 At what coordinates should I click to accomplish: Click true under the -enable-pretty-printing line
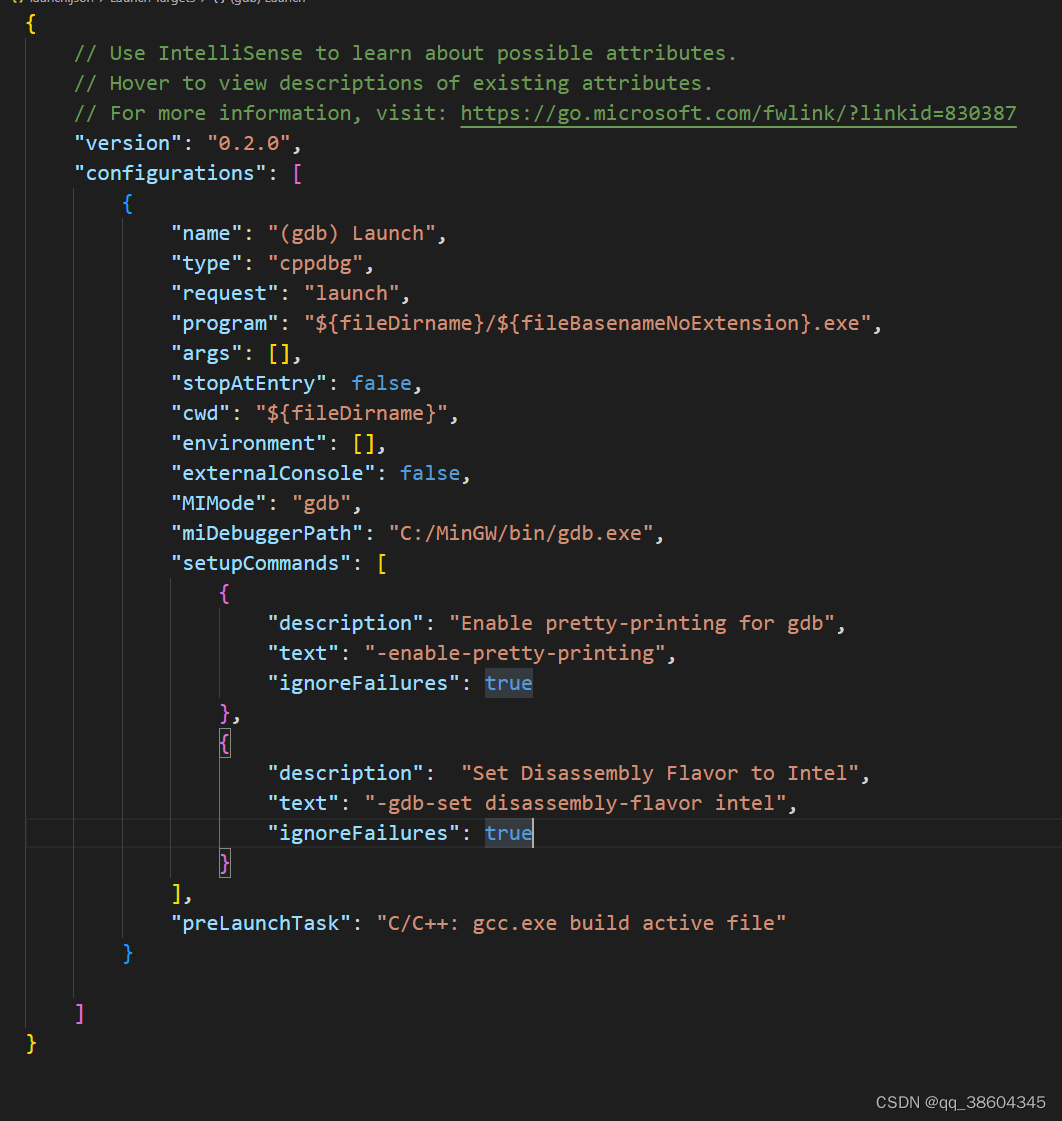[x=508, y=684]
